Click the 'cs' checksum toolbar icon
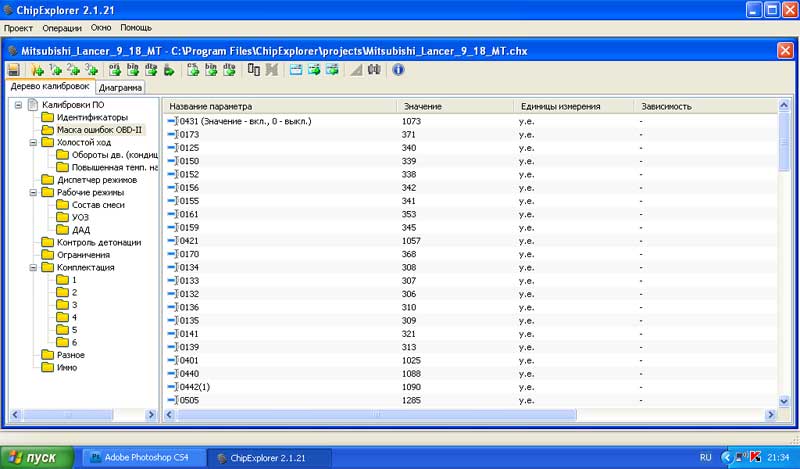800x469 pixels. click(x=194, y=70)
